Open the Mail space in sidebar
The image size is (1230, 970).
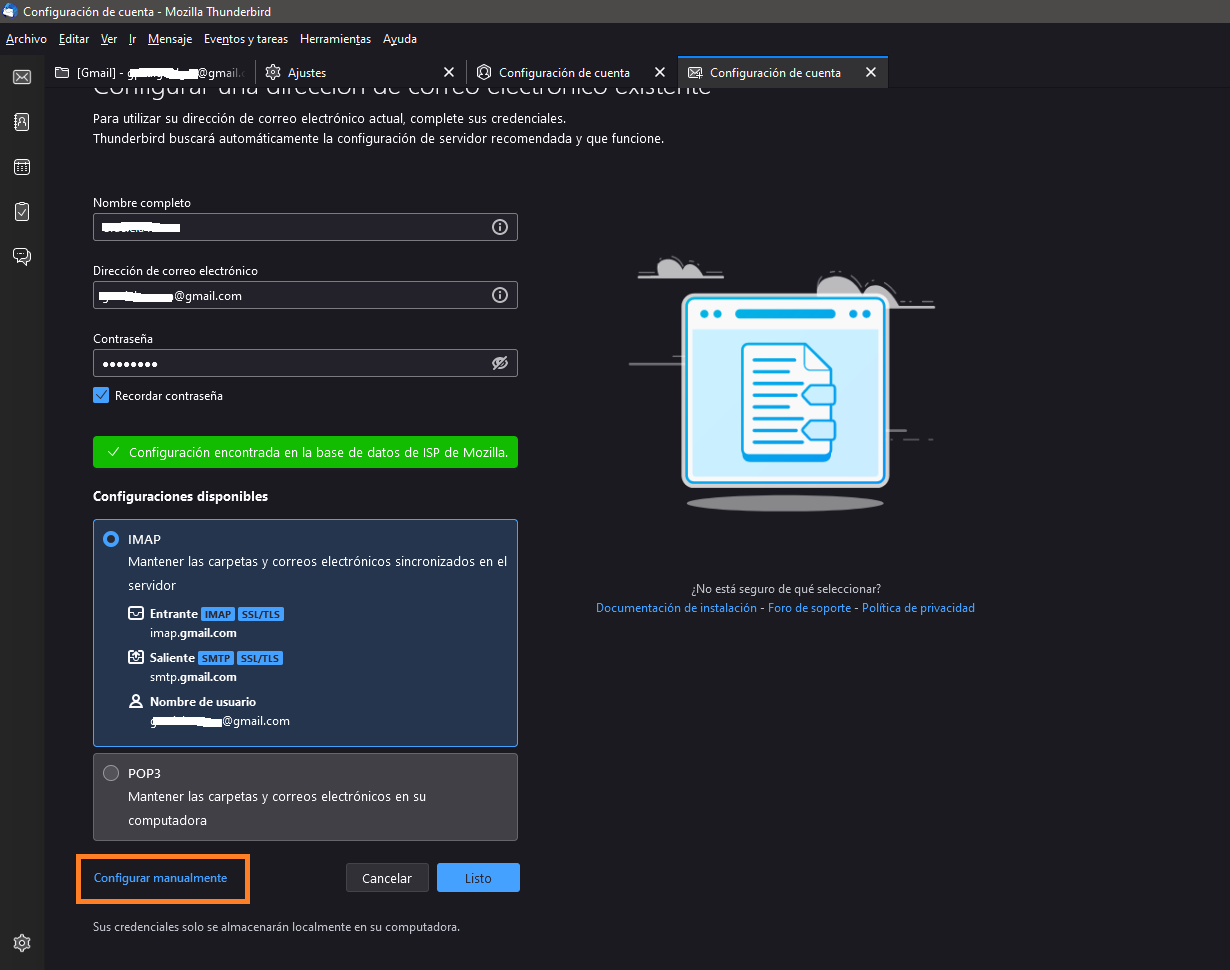(22, 77)
